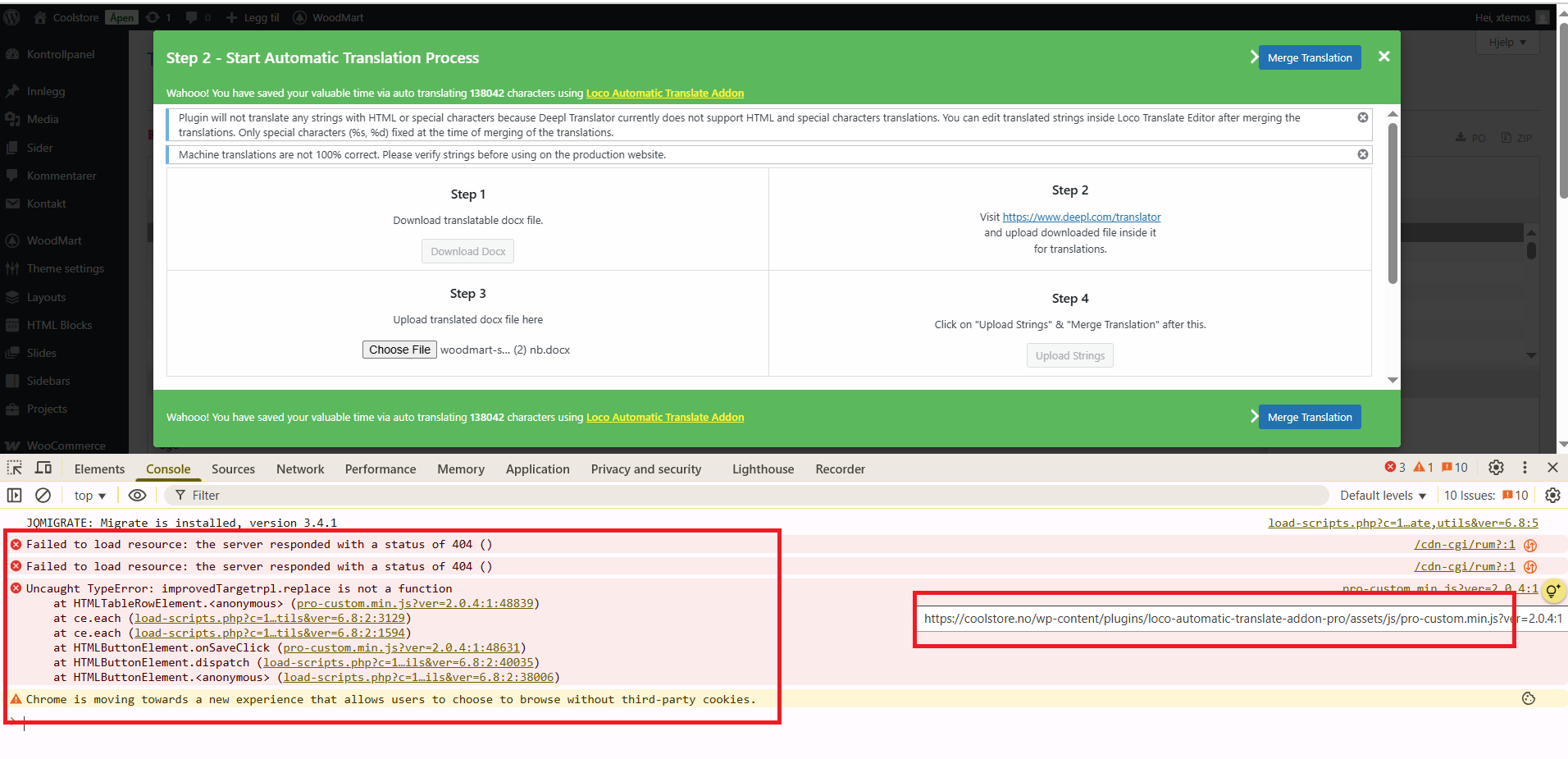
Task: Switch to the Application tab
Action: click(537, 469)
